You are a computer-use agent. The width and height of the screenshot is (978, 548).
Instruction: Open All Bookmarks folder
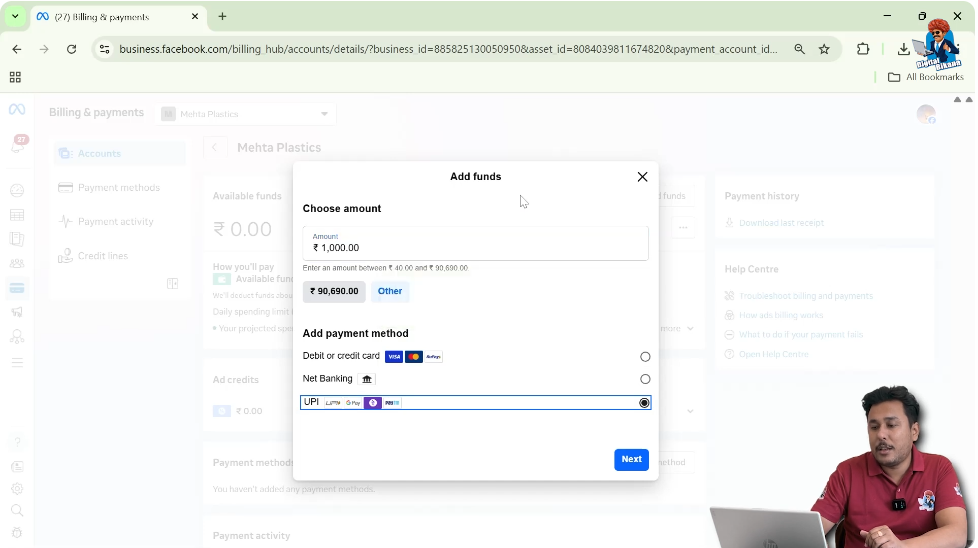click(926, 77)
